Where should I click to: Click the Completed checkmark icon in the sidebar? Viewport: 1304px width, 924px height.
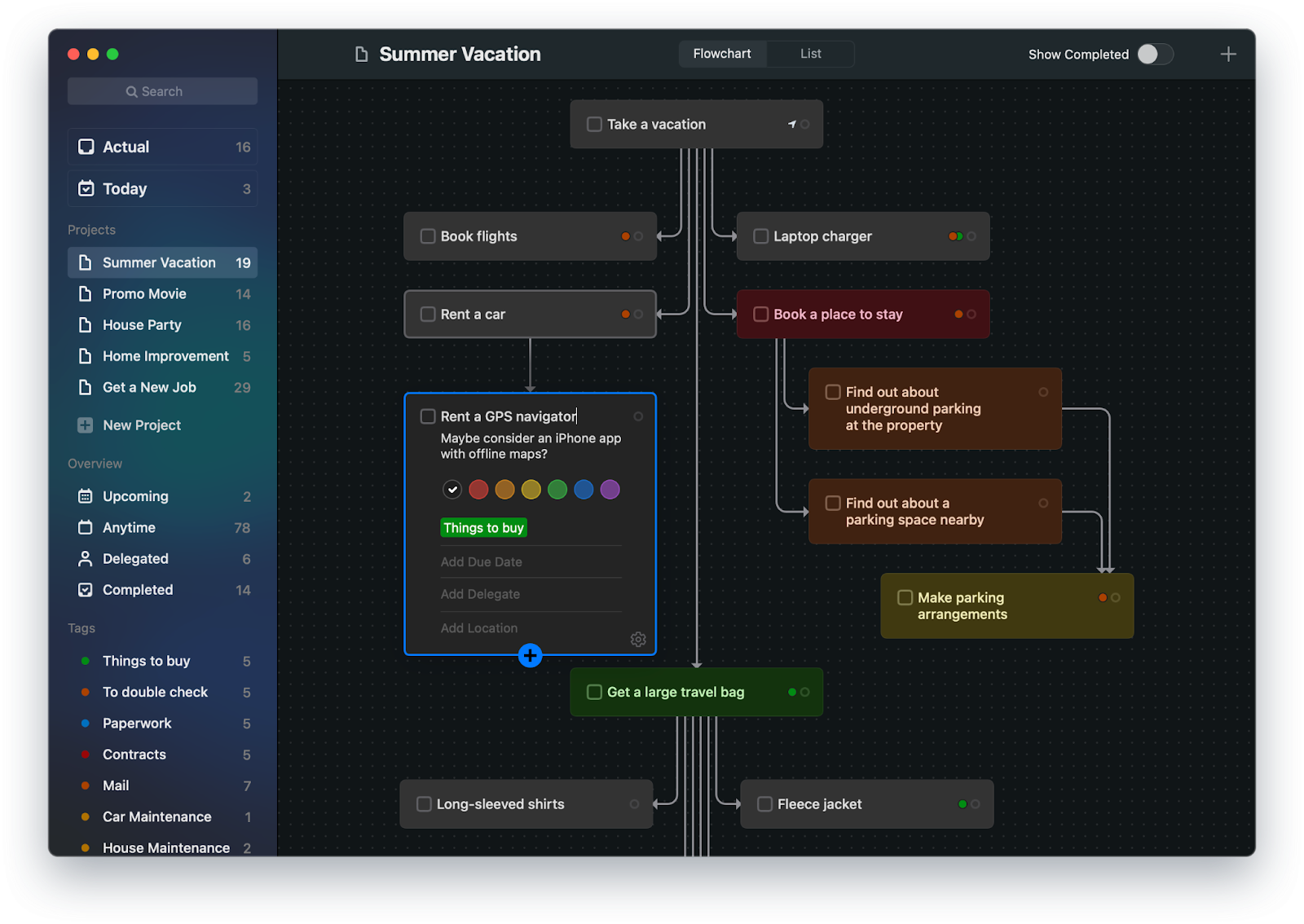click(86, 589)
